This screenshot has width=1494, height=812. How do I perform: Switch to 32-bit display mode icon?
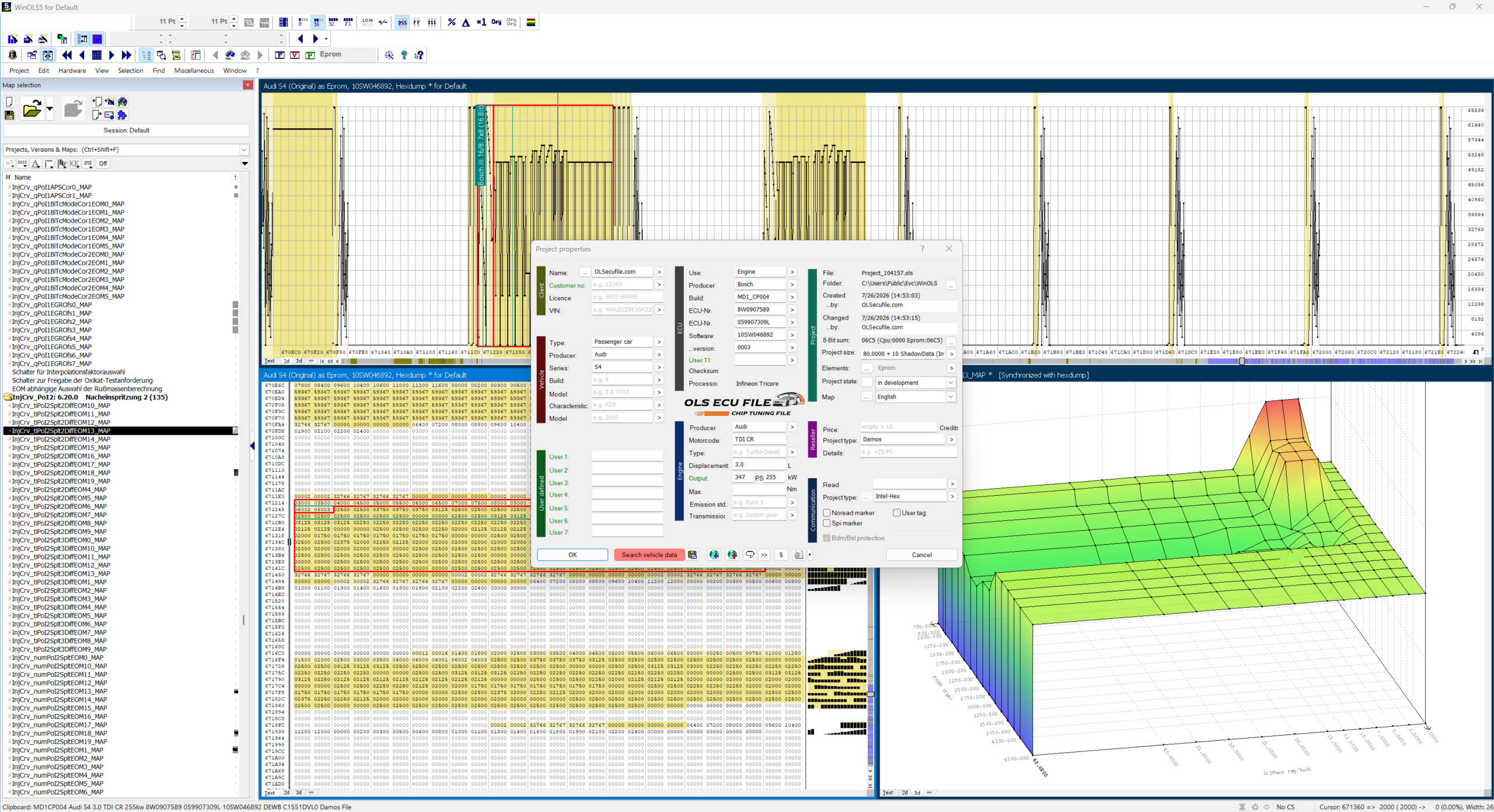333,22
